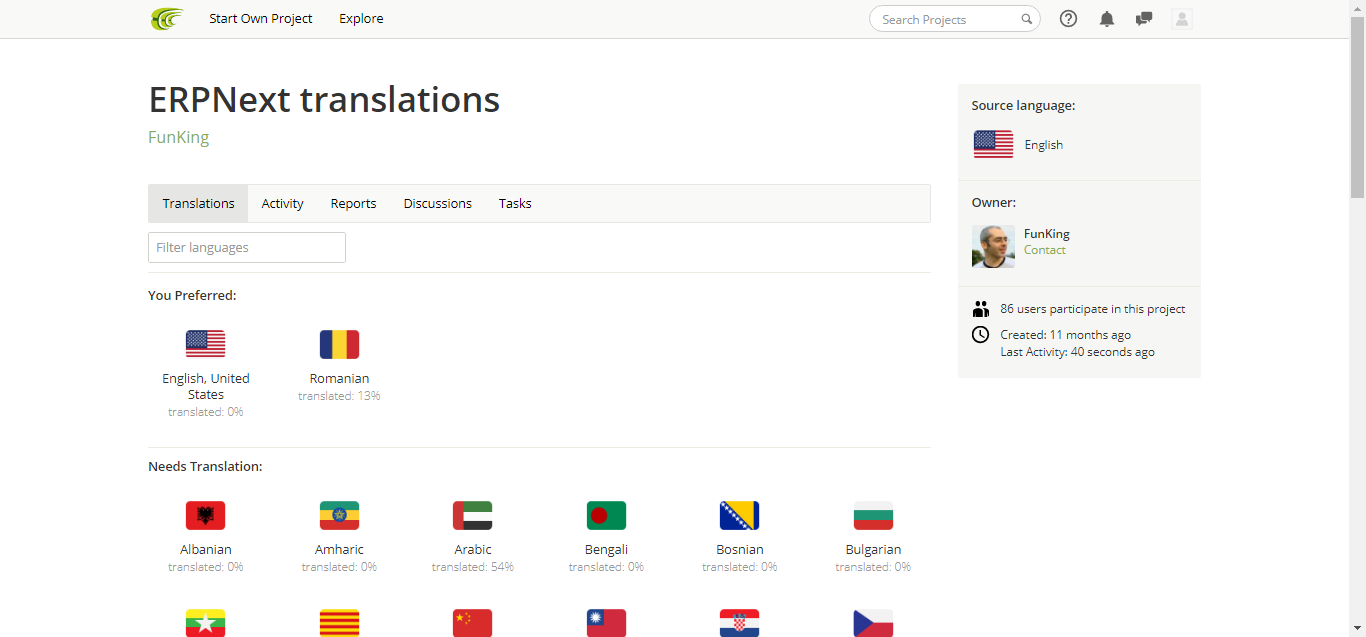This screenshot has height=637, width=1366.
Task: Click Start Own Project in navbar
Action: 261,19
